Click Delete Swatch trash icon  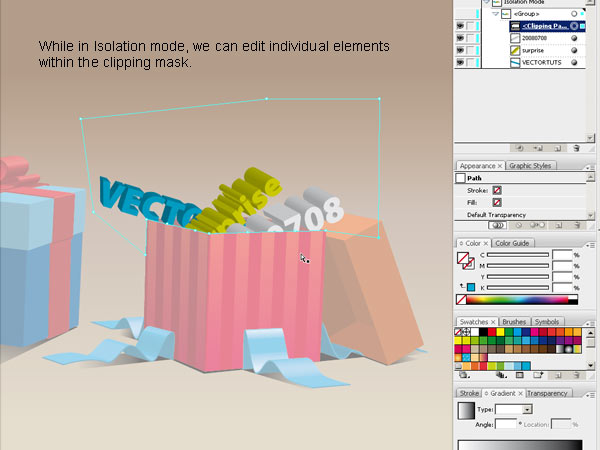pos(576,375)
